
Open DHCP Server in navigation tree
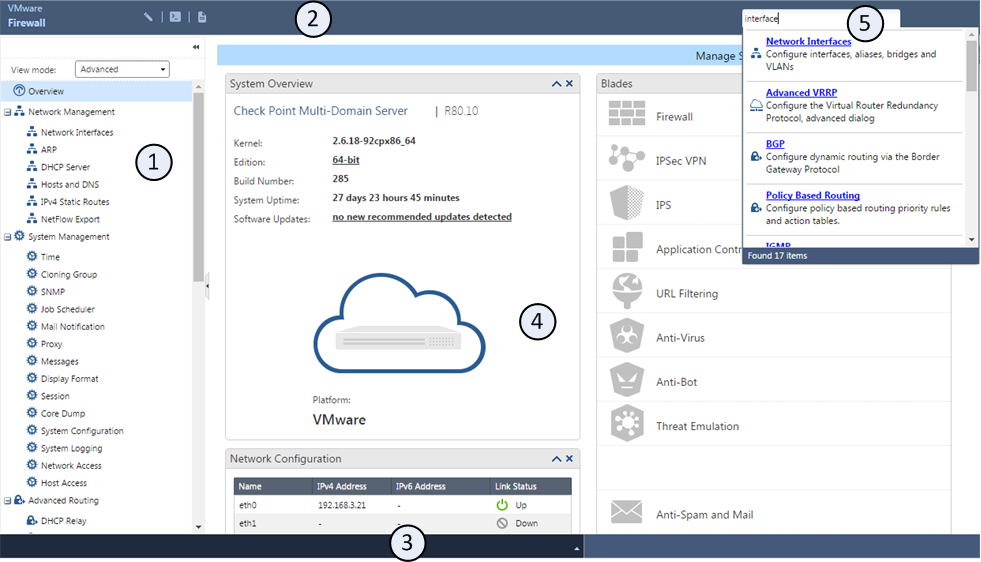click(65, 167)
